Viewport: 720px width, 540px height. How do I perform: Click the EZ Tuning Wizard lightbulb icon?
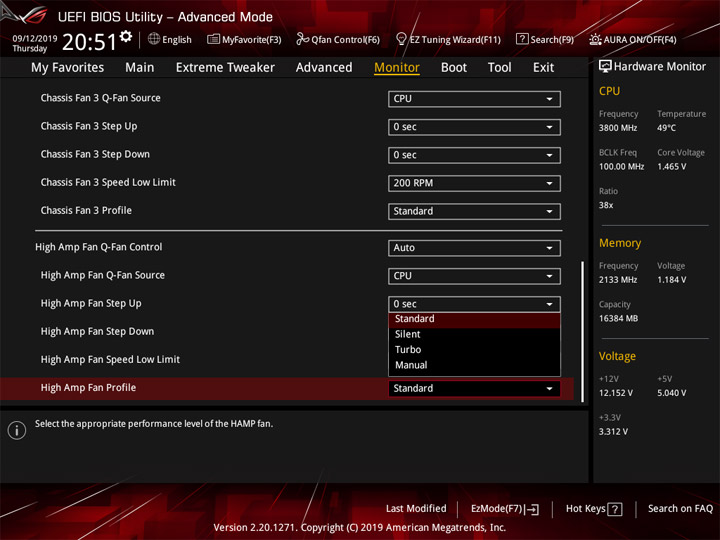[x=401, y=39]
